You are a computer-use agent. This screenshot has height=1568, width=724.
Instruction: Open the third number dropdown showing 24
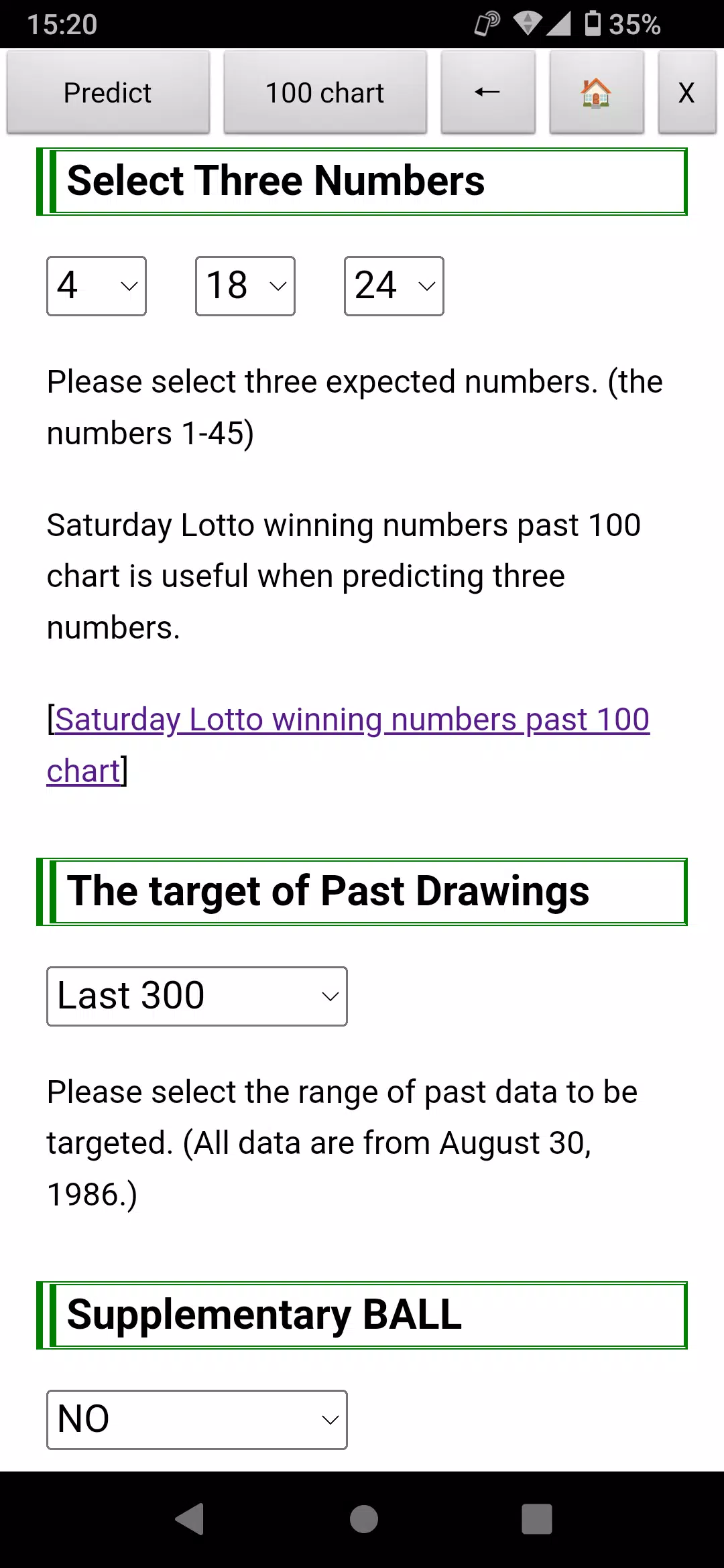(394, 286)
